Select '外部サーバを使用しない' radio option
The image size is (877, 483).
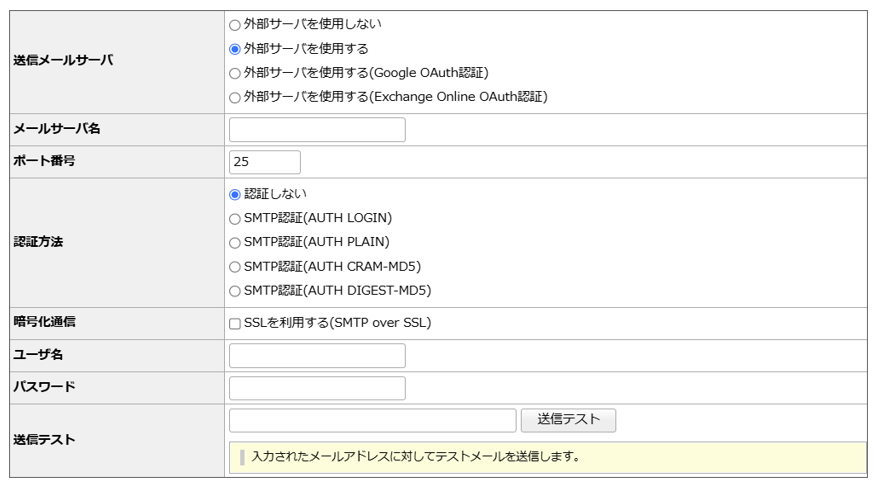(235, 23)
